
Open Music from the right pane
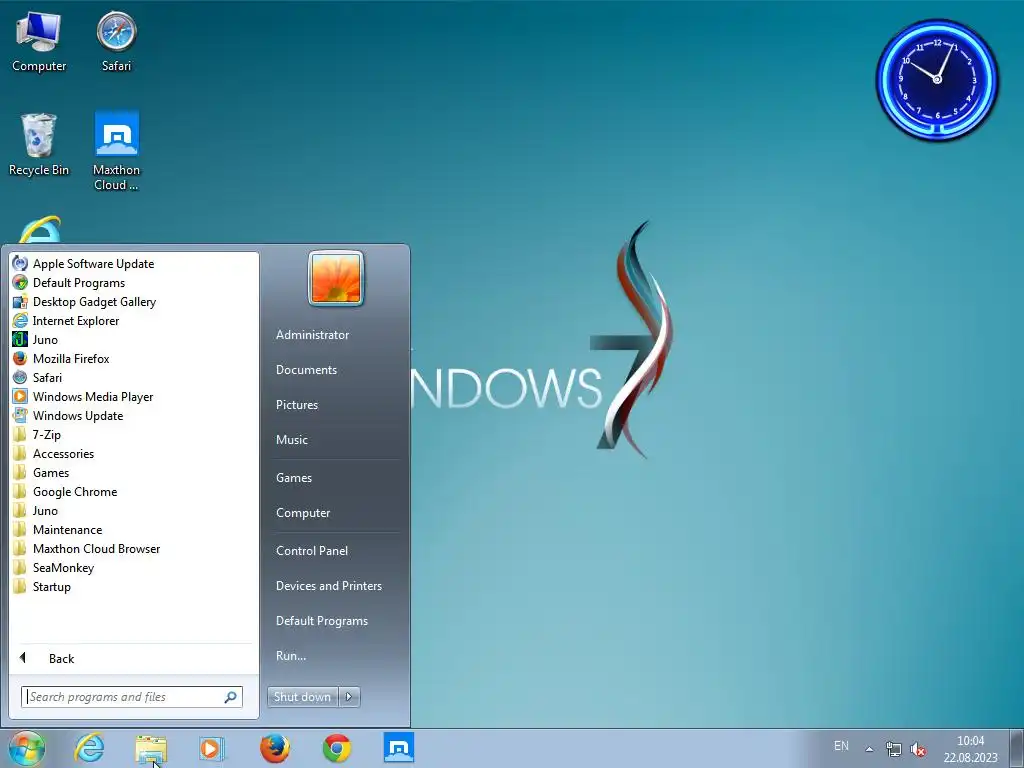click(x=291, y=440)
